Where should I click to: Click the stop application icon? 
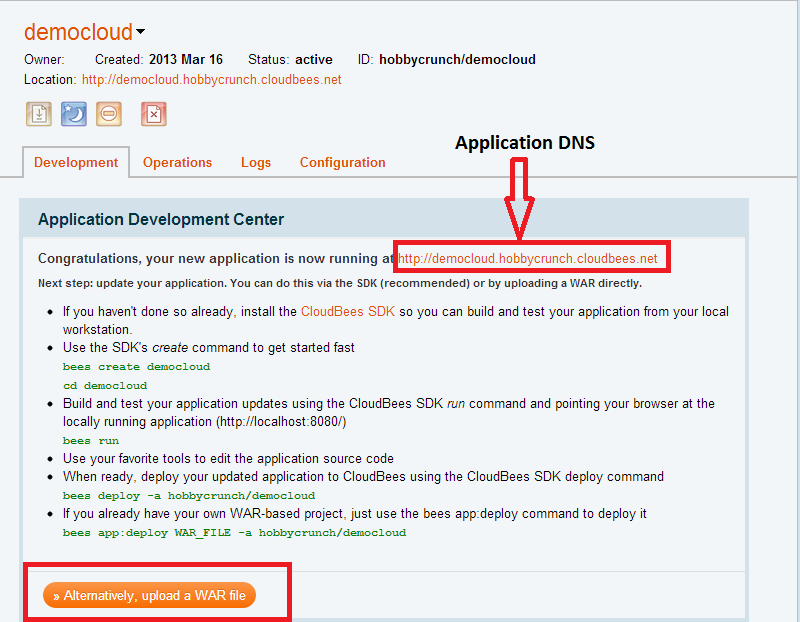(x=108, y=114)
